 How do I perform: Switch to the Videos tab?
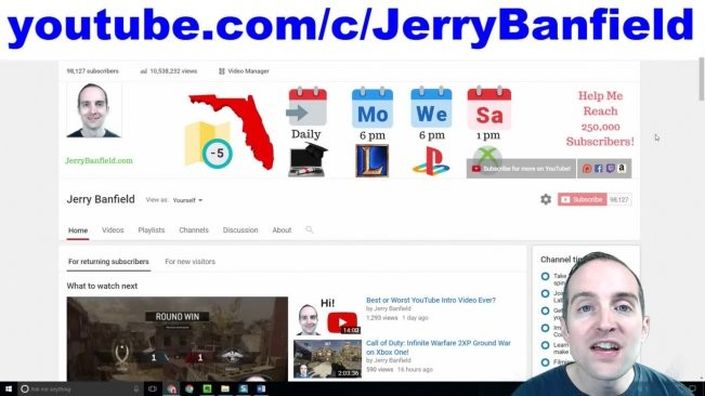click(x=112, y=230)
